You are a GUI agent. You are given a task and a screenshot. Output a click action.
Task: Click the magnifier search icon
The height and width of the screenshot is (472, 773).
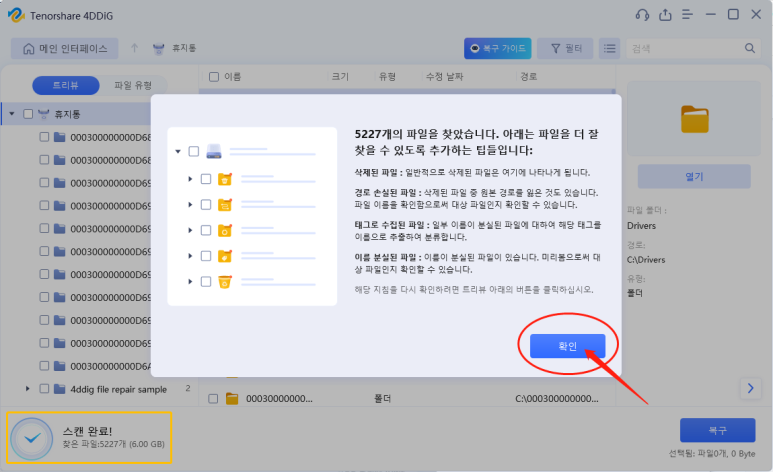tap(750, 48)
